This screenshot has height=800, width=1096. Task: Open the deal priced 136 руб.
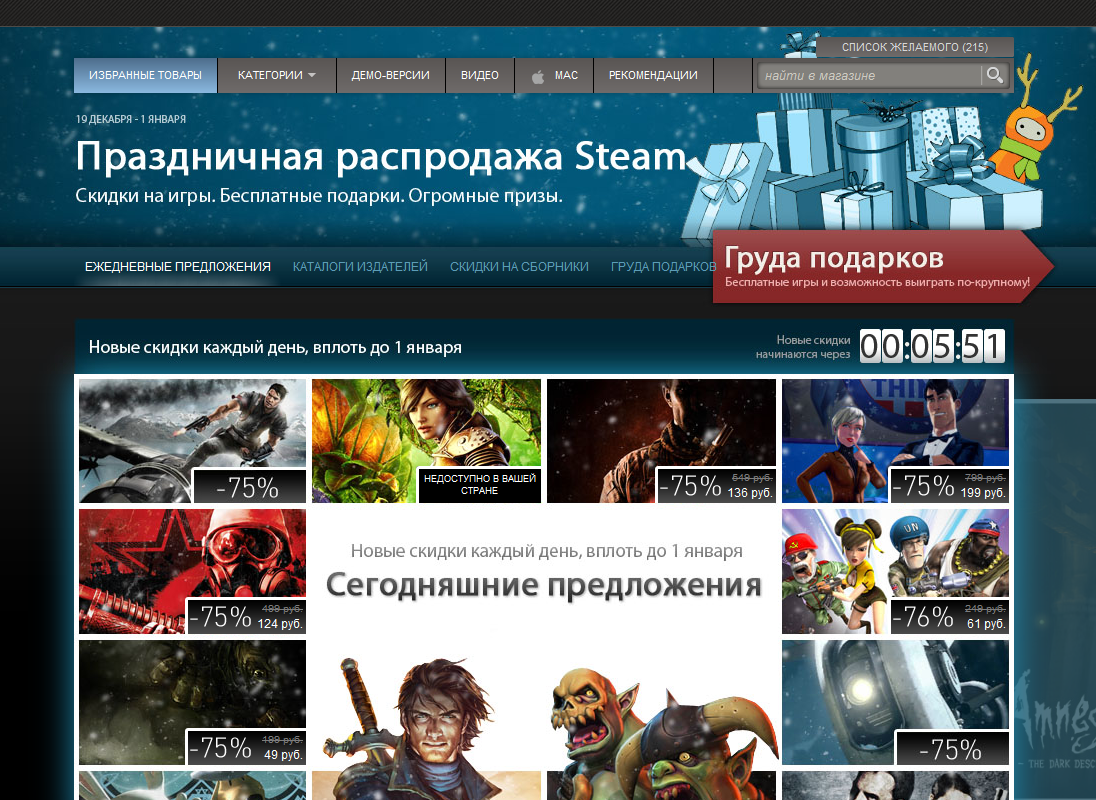tap(661, 441)
